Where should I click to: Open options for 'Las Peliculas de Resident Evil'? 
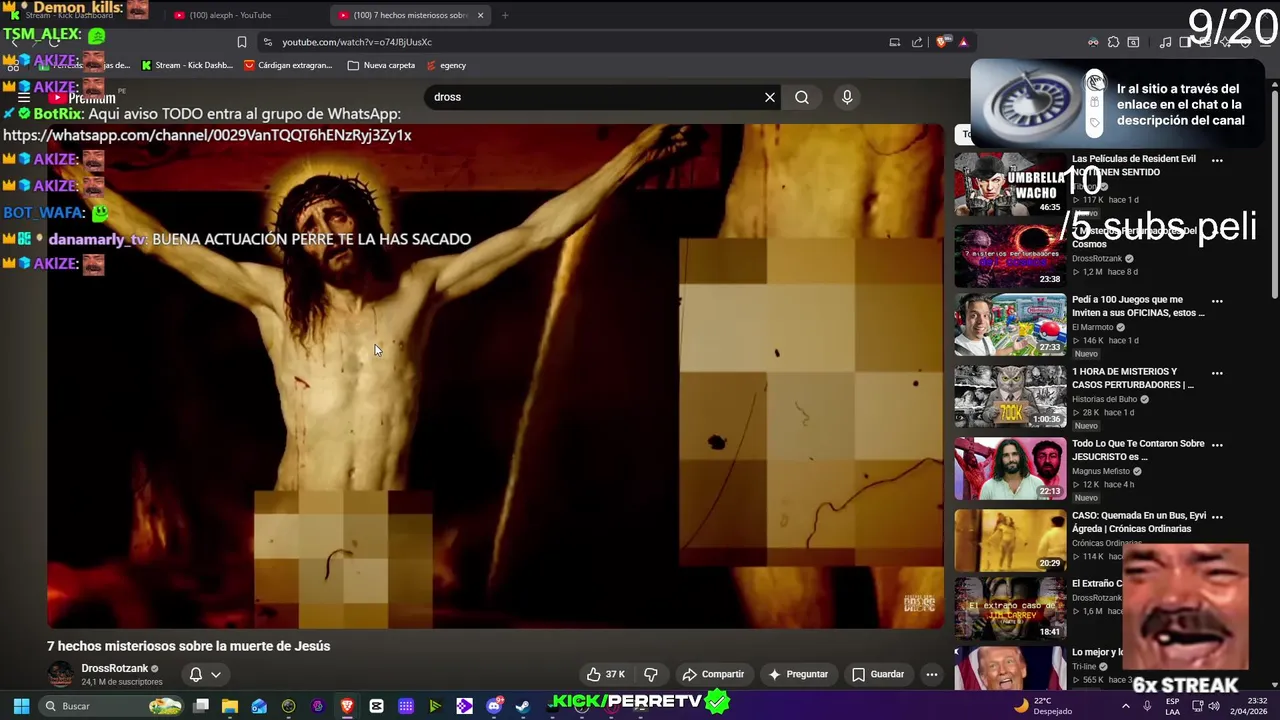point(1217,160)
